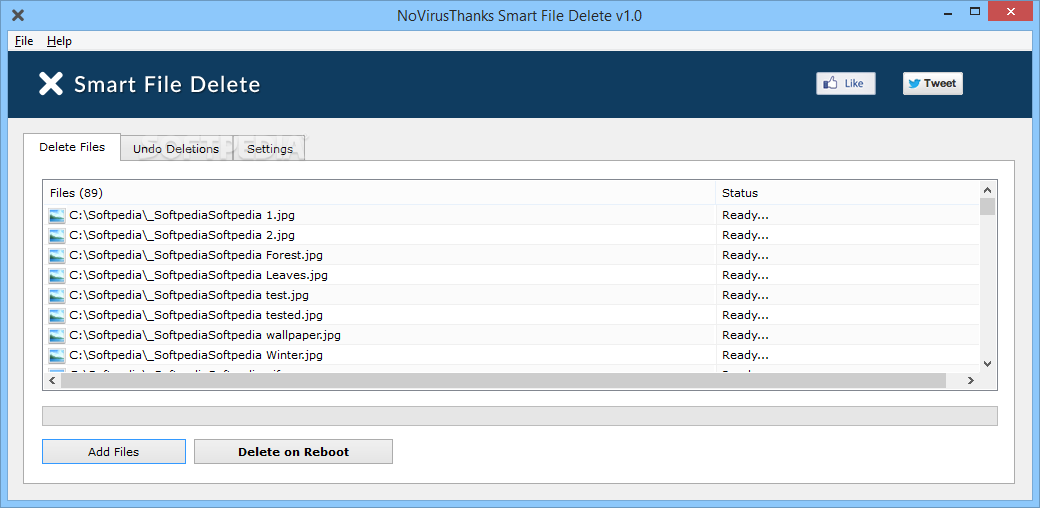Click Ready... status of Forest.jpg
The width and height of the screenshot is (1040, 508).
[x=745, y=255]
